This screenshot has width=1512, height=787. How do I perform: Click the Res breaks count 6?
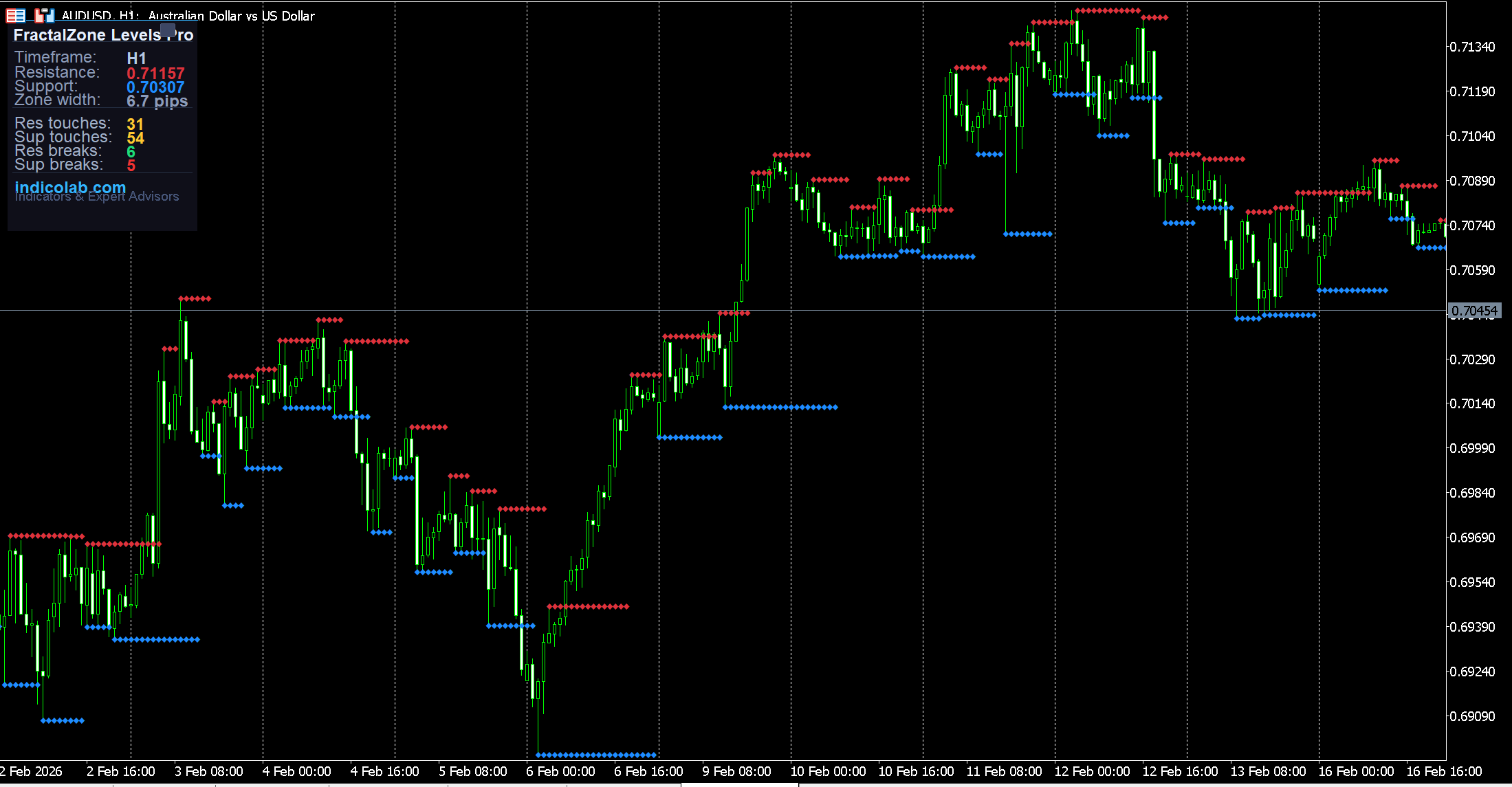click(x=131, y=151)
